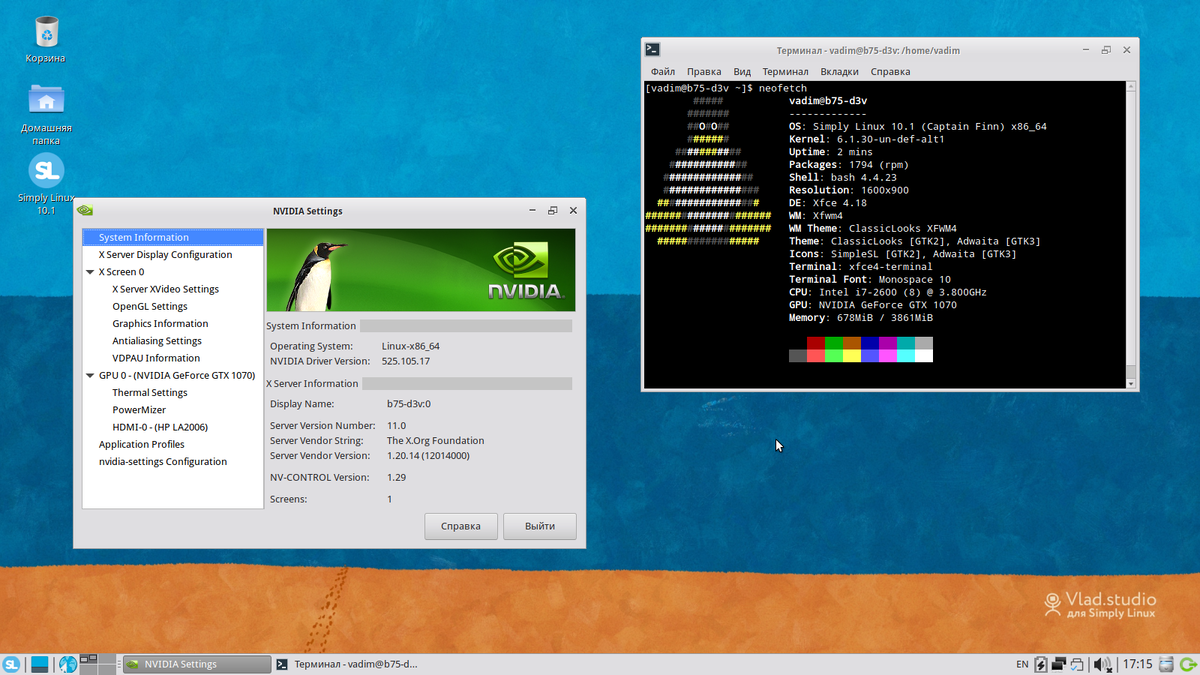1200x675 pixels.
Task: Open the 17:15 panel clock
Action: 1137,664
